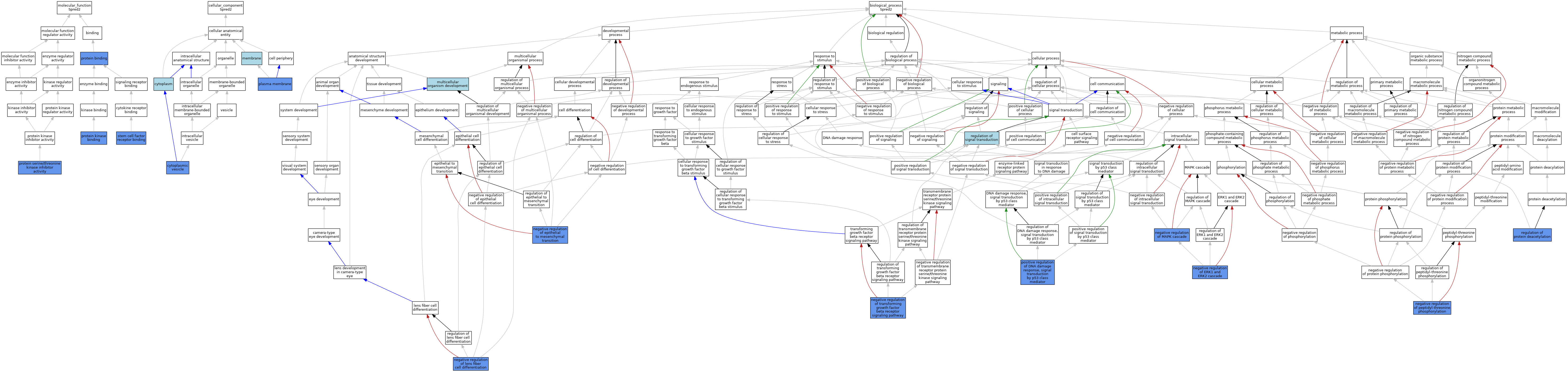The image size is (1568, 372).
Task: Click 'negative regulation of epithelial to mesenchymal transition'
Action: click(550, 235)
